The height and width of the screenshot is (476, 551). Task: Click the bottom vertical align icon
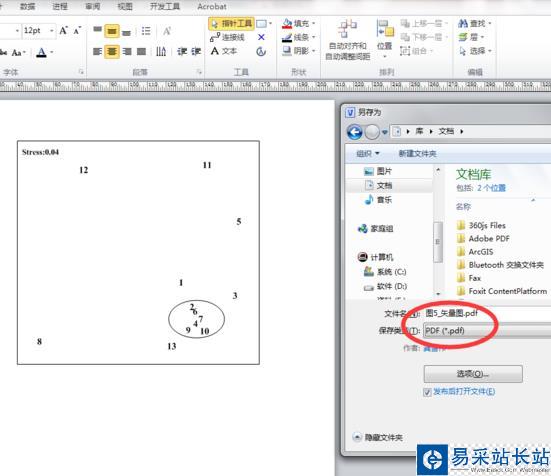point(127,33)
